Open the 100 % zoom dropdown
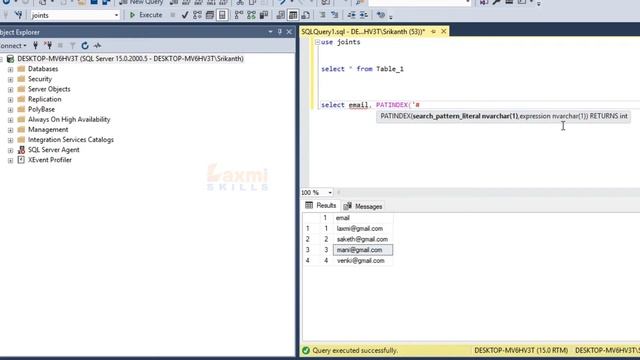Viewport: 640px width, 360px height. (x=330, y=193)
